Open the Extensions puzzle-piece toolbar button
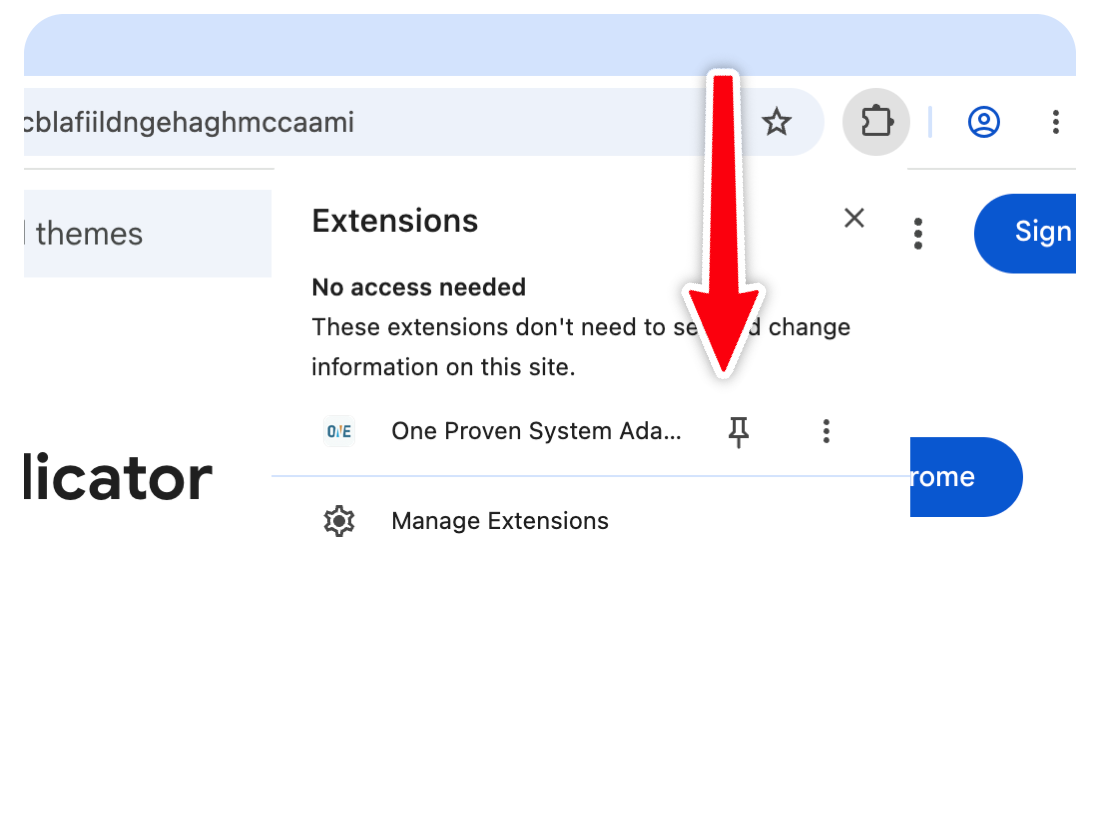1102x828 pixels. pyautogui.click(x=876, y=122)
